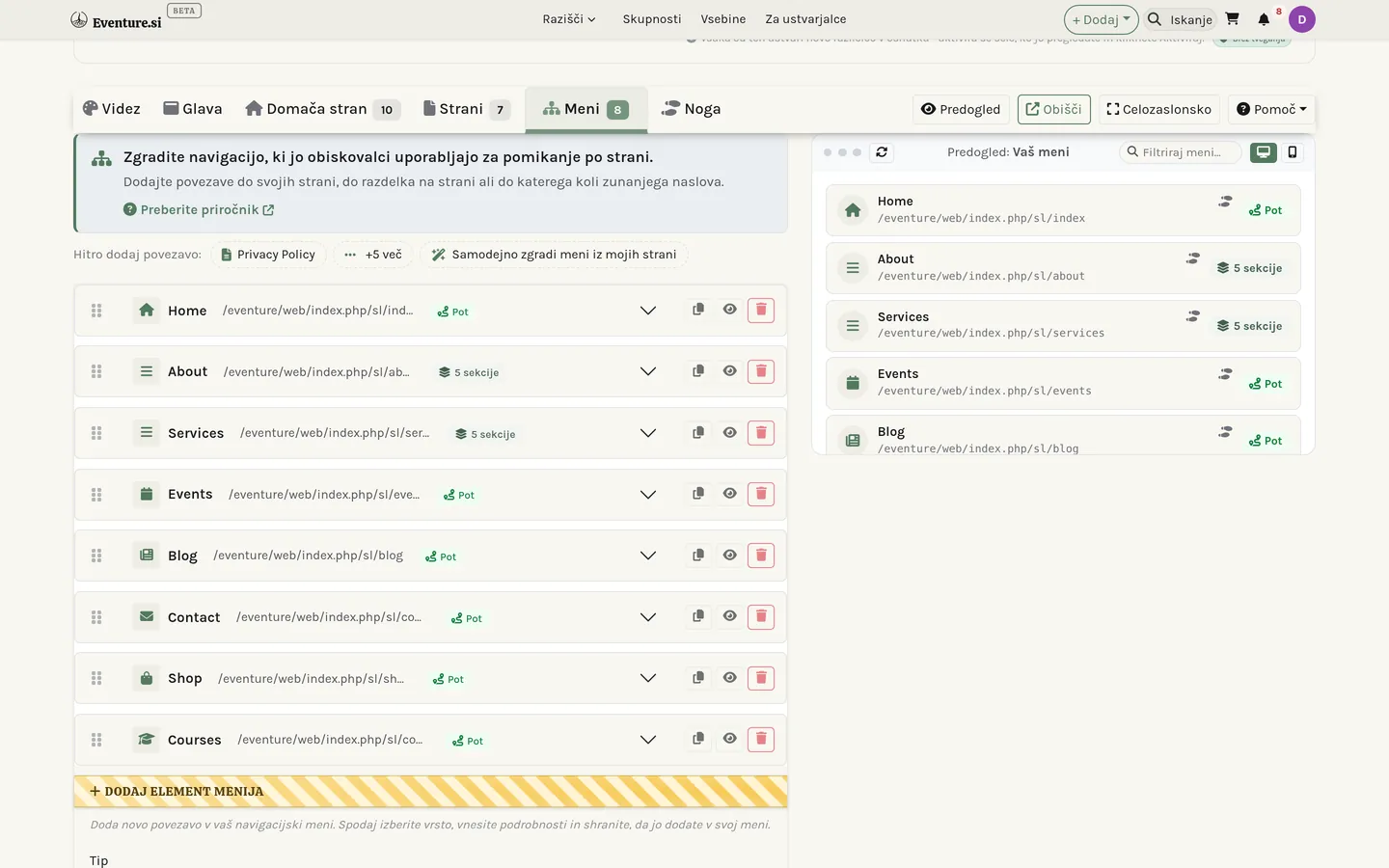
Task: Delete the Courses menu item
Action: coord(761,739)
